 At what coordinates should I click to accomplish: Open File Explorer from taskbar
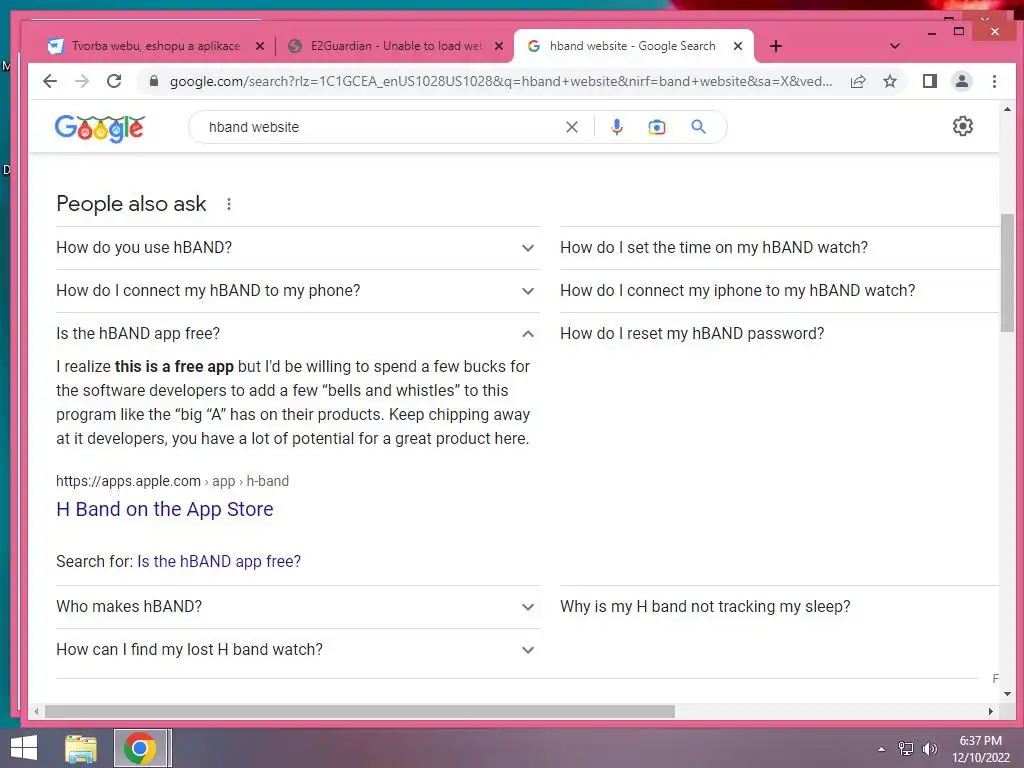(x=81, y=748)
